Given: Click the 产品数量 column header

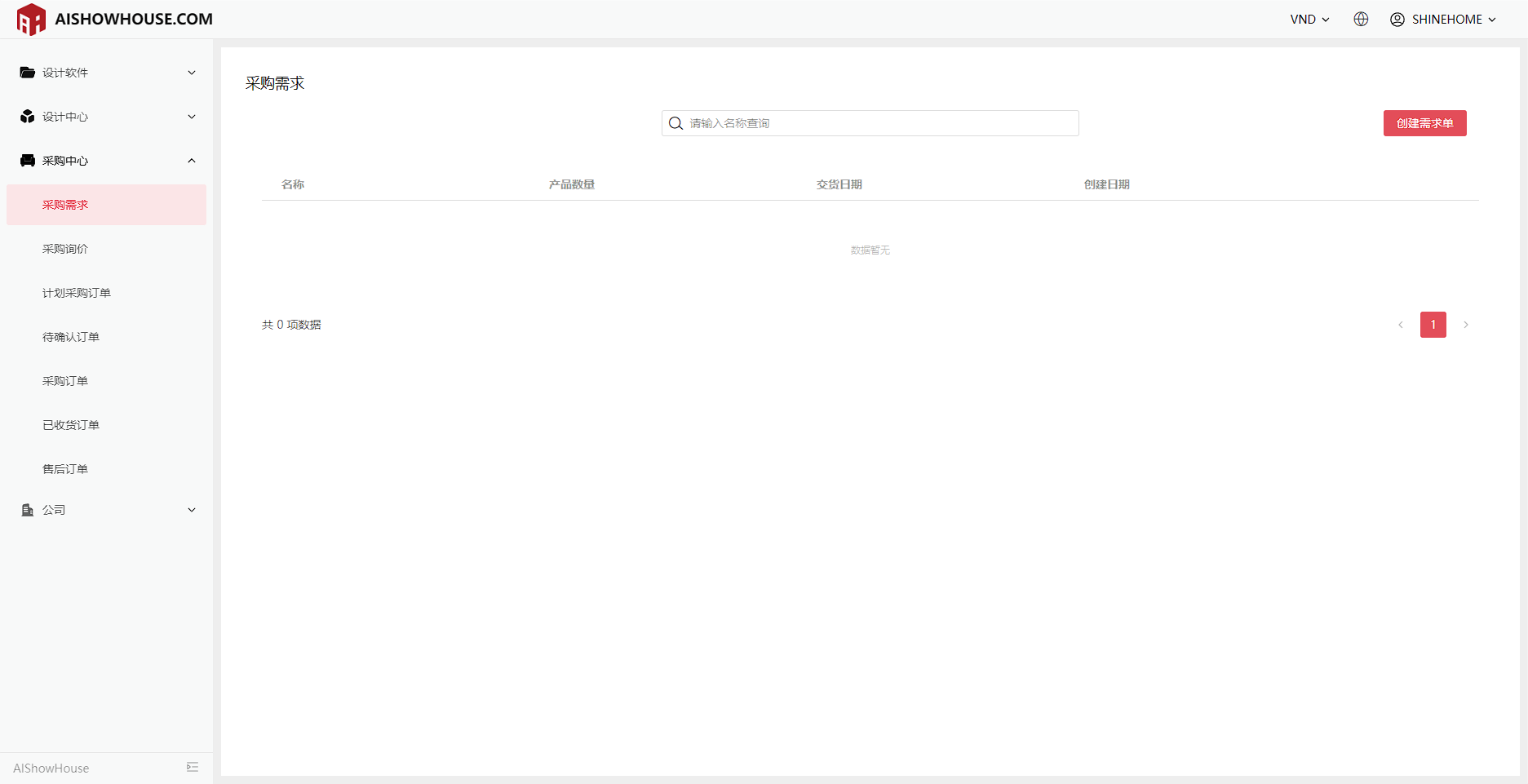Looking at the screenshot, I should click(572, 184).
